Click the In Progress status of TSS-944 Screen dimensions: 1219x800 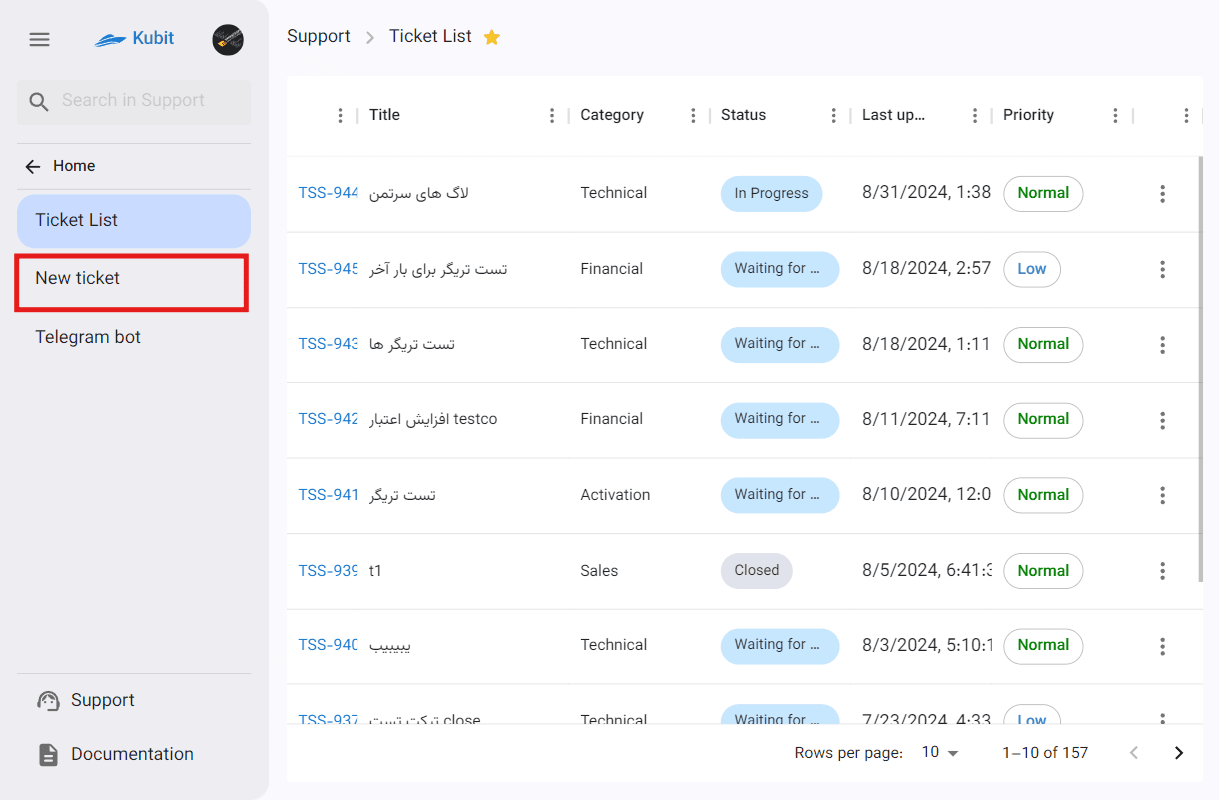771,194
